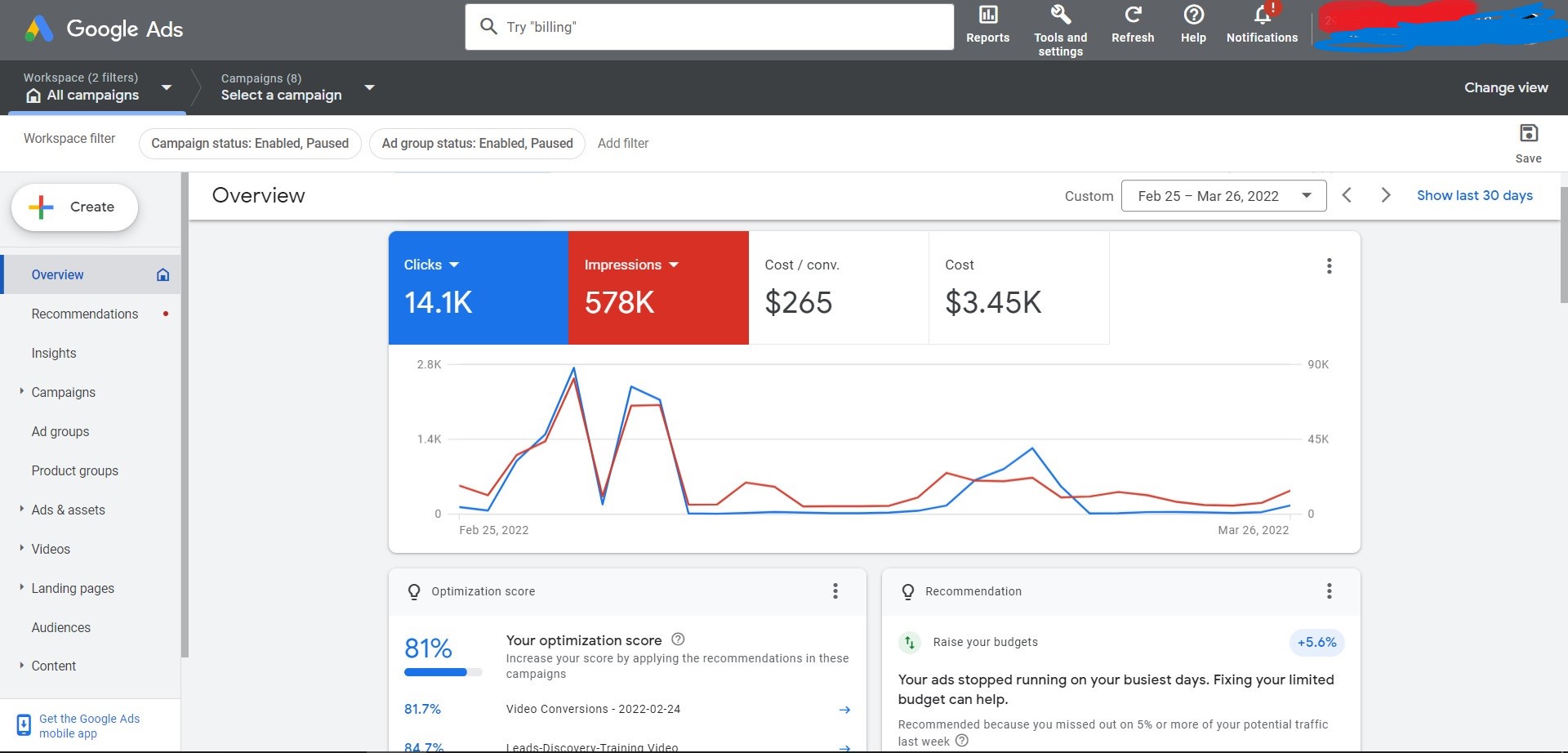Click the Create button
Image resolution: width=1568 pixels, height=753 pixels.
pos(74,207)
